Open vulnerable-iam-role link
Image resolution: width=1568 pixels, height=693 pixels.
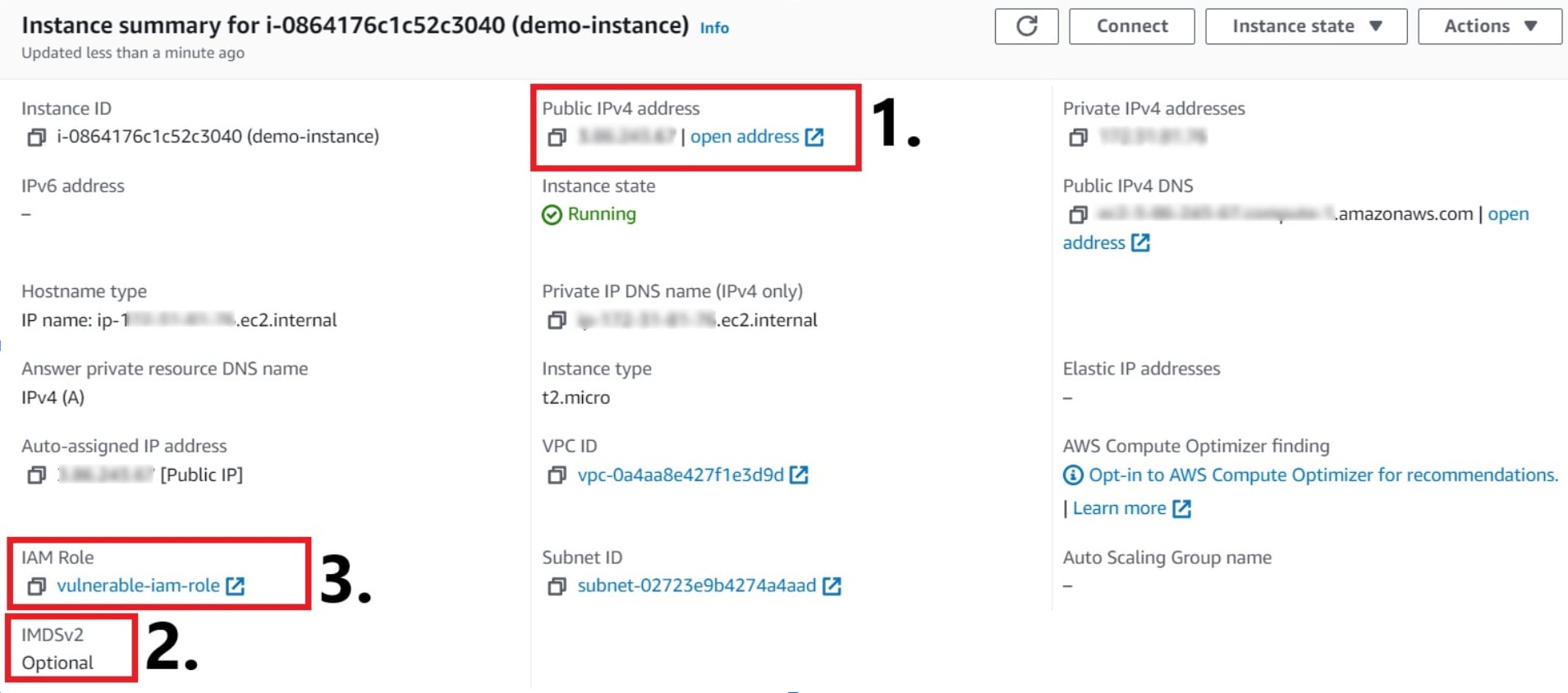(138, 585)
